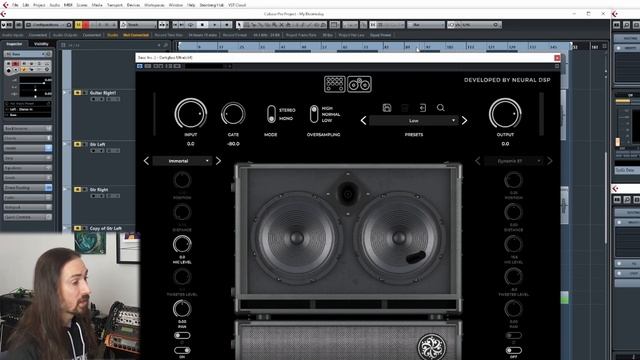This screenshot has height=360, width=640.
Task: Select next right mic with arrow
Action: [x=550, y=161]
